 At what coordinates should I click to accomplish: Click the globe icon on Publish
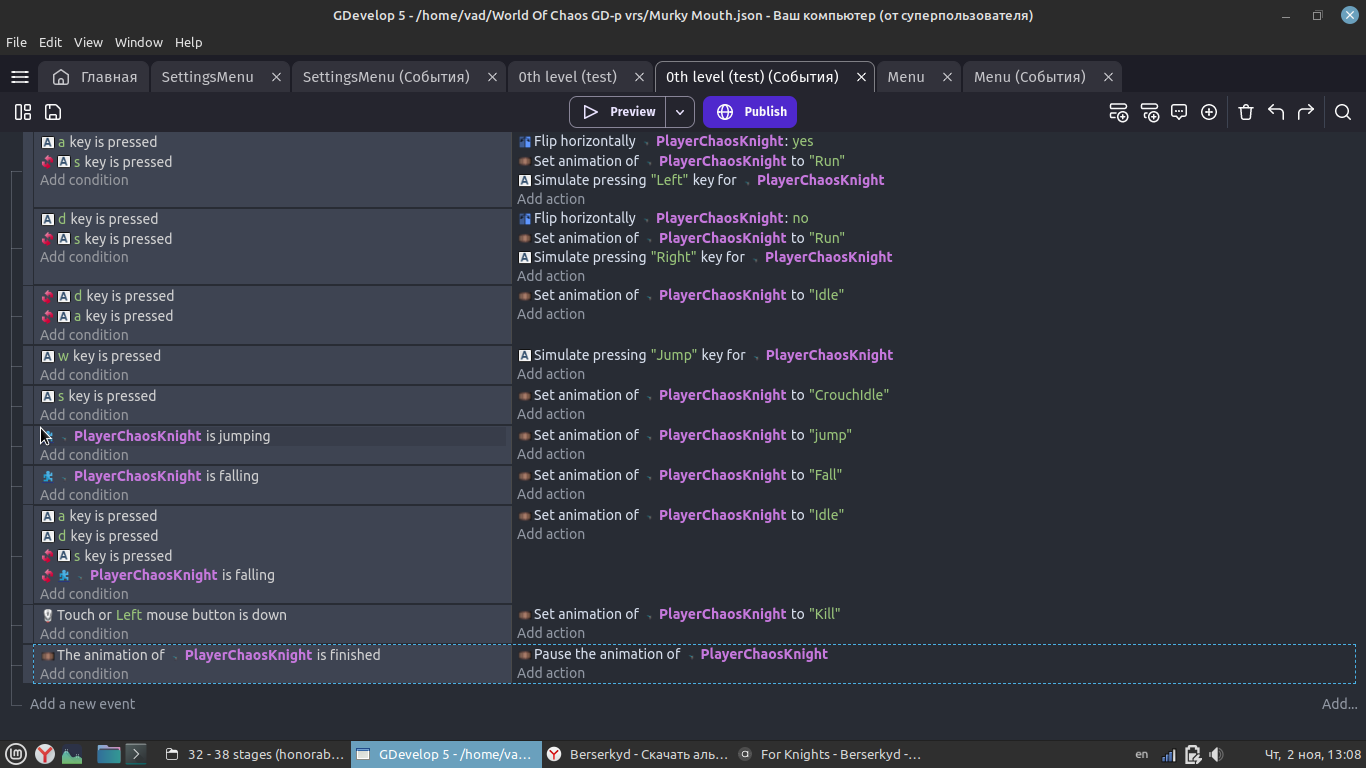(x=725, y=112)
